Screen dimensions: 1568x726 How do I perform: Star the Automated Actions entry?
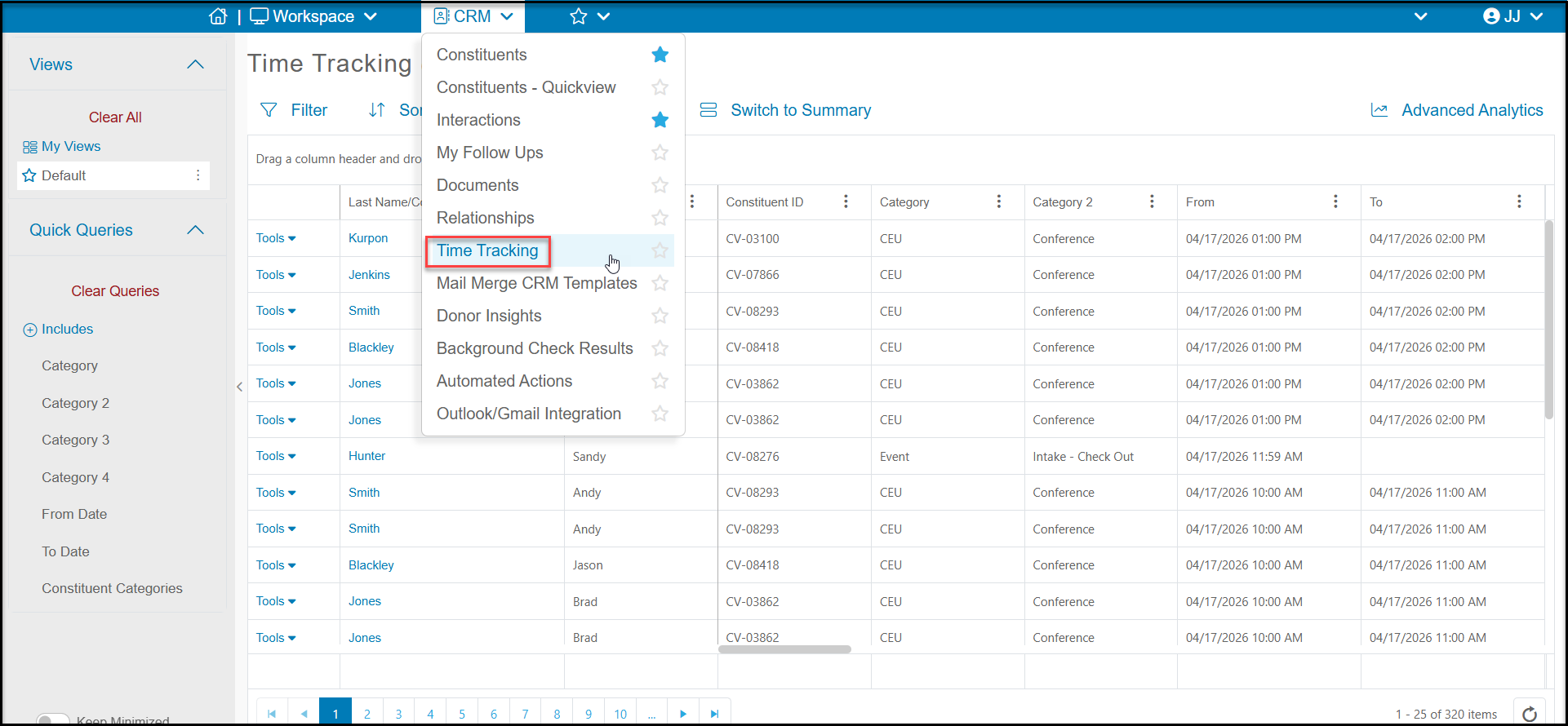660,381
